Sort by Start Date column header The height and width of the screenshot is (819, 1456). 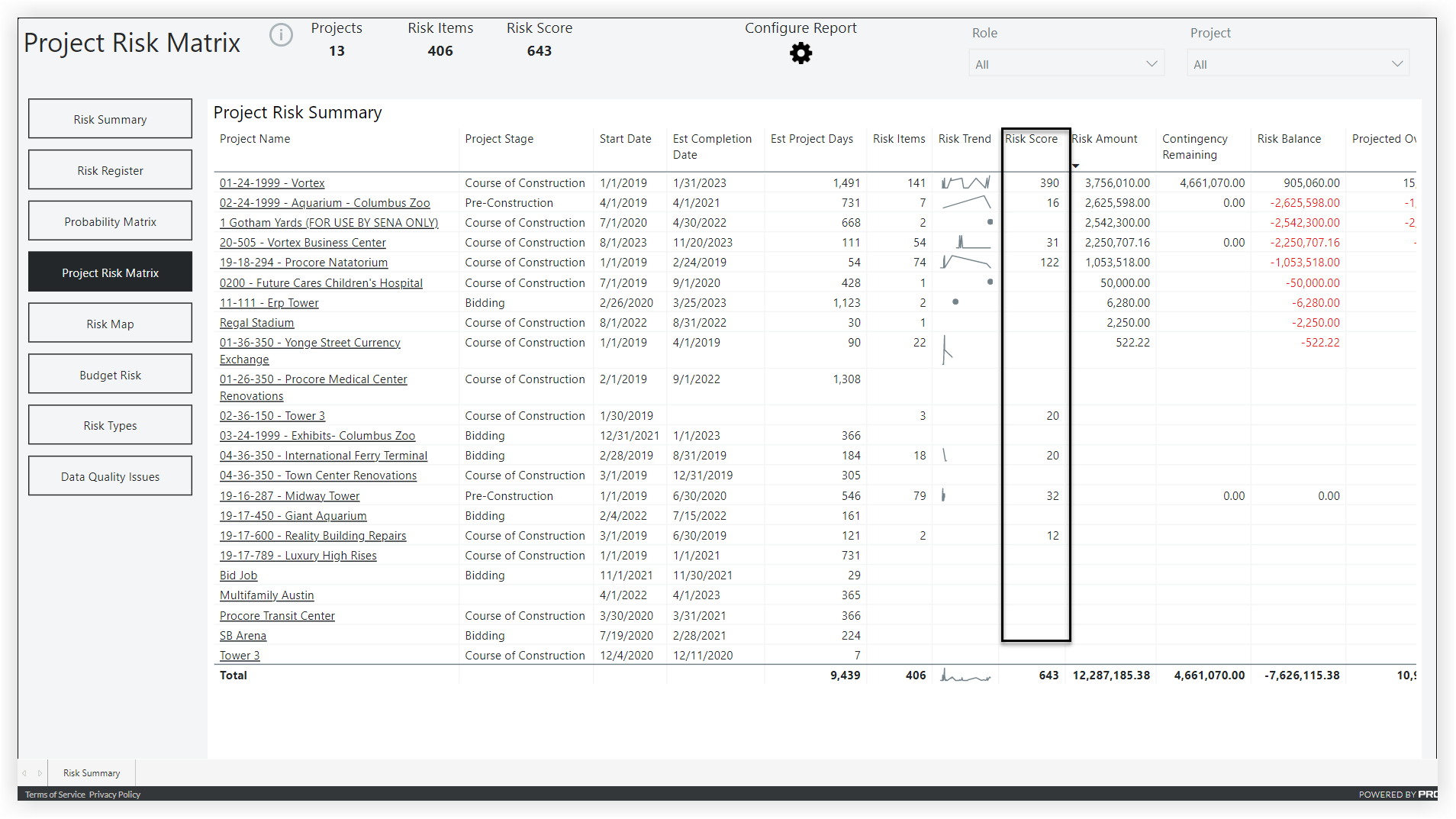[x=625, y=139]
